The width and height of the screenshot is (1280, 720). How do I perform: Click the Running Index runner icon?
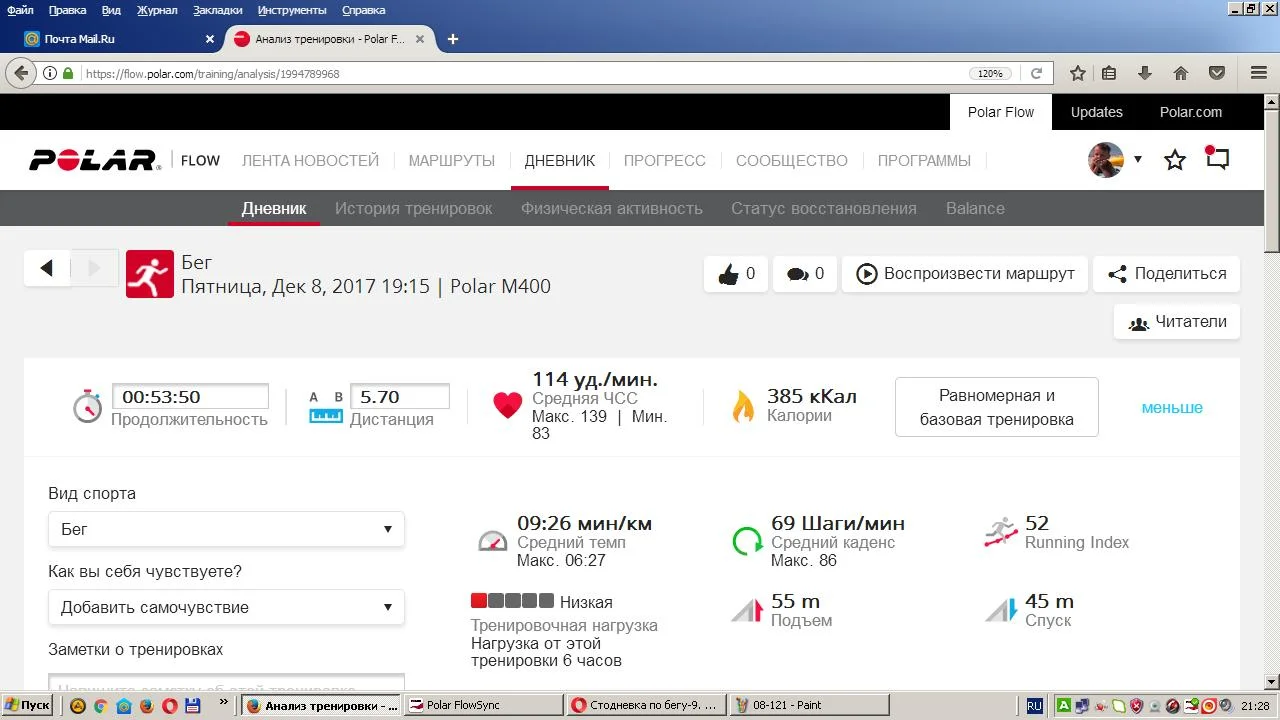tap(1001, 532)
